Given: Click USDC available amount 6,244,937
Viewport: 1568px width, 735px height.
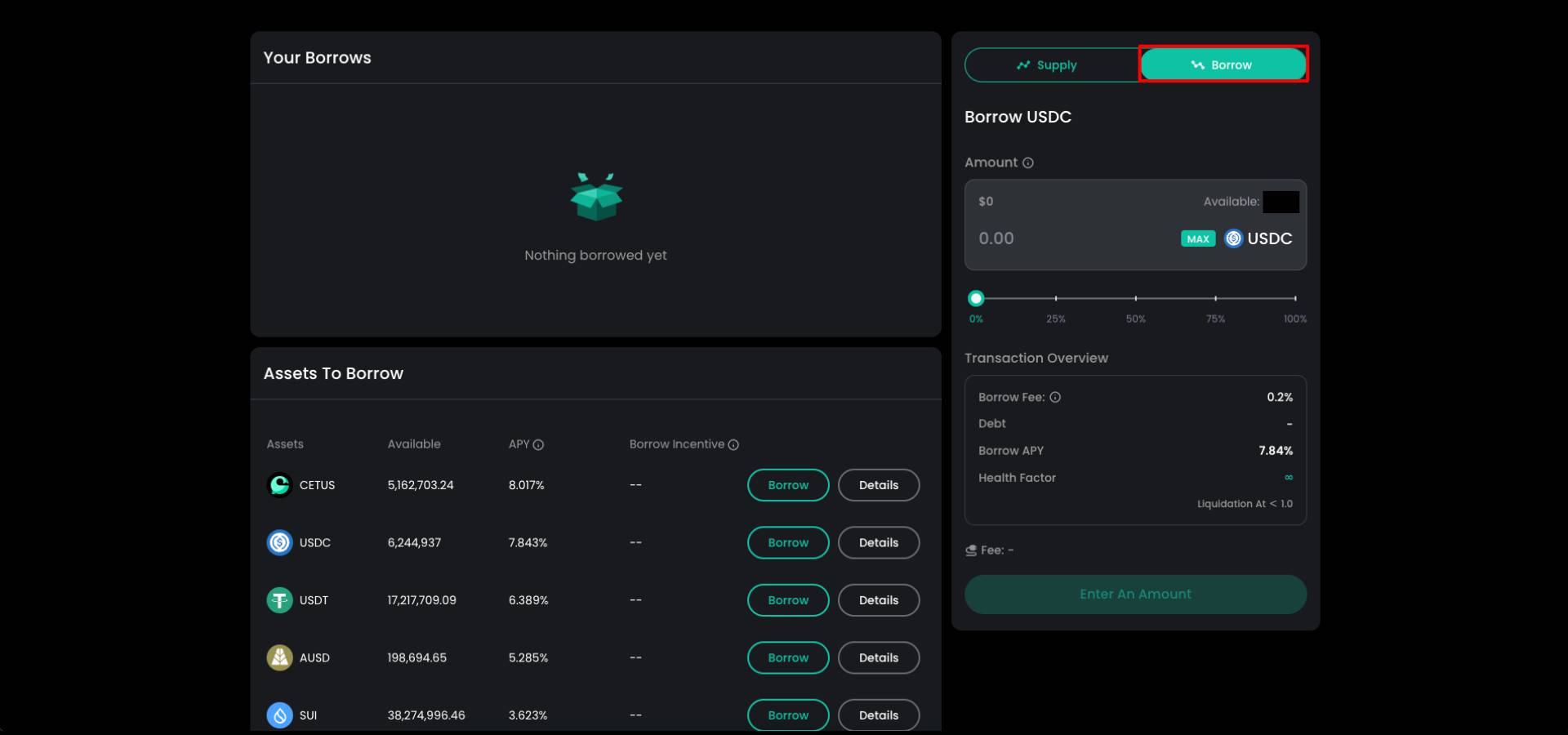Looking at the screenshot, I should pyautogui.click(x=414, y=542).
